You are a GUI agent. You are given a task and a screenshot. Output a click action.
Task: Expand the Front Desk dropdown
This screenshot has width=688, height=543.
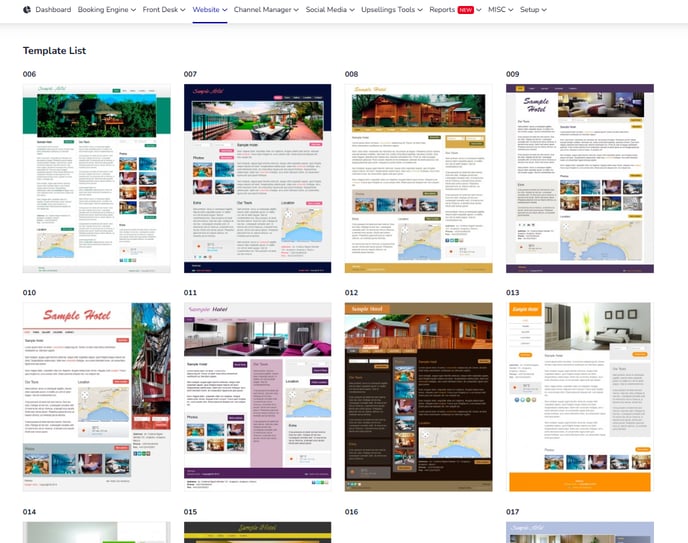tap(164, 10)
